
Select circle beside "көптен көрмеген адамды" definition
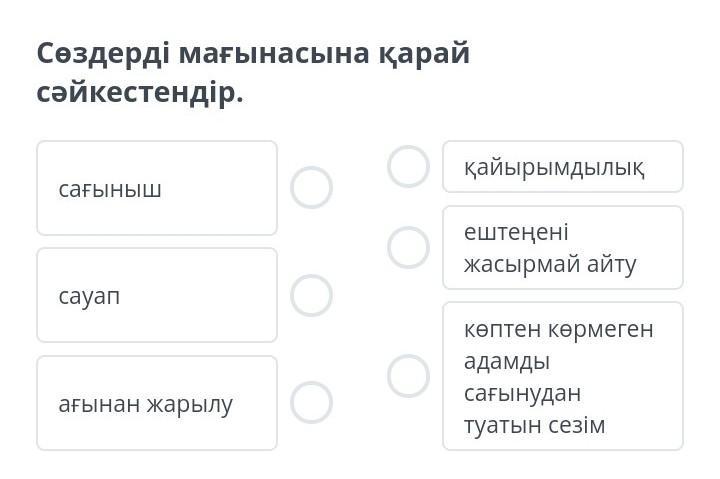408,376
